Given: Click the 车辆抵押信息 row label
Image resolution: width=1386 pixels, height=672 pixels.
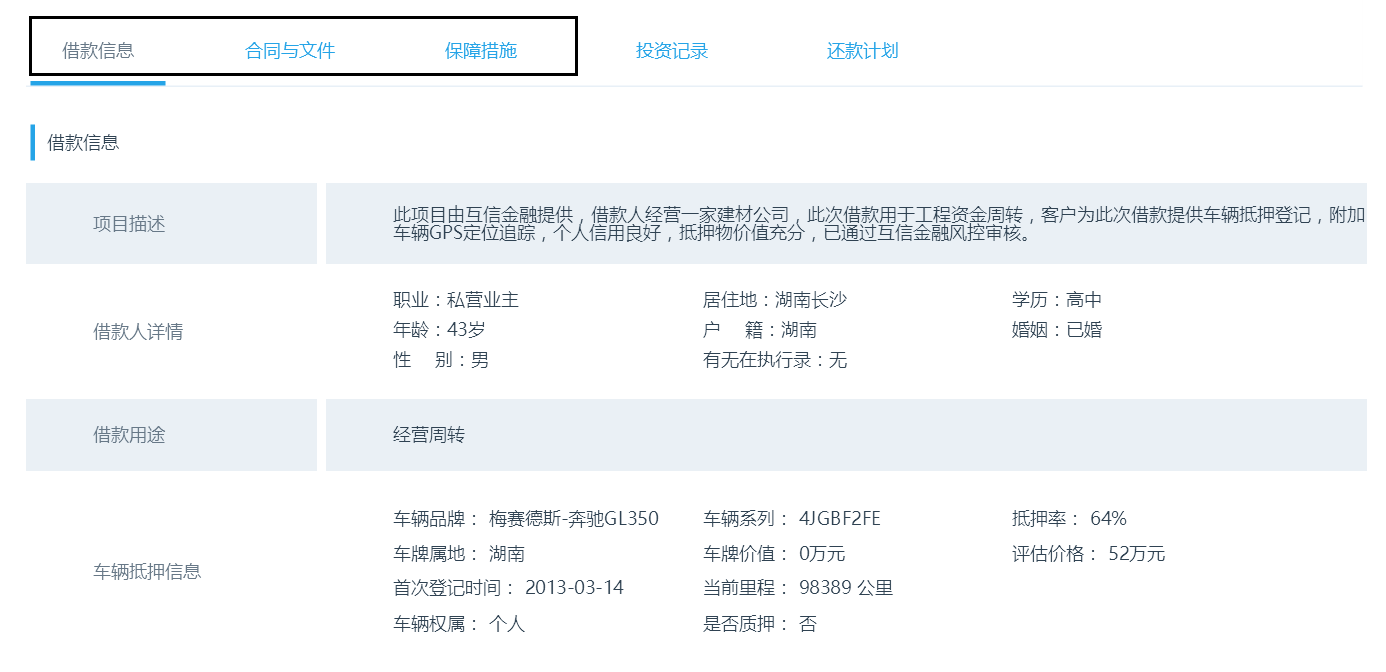Looking at the screenshot, I should click(x=147, y=572).
